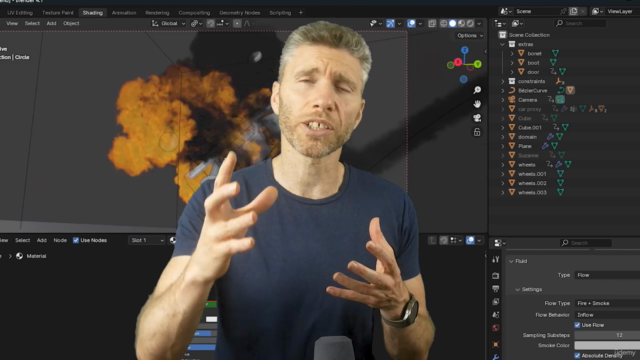Switch to the UV Editing workspace tab
The width and height of the screenshot is (640, 360).
(x=20, y=13)
